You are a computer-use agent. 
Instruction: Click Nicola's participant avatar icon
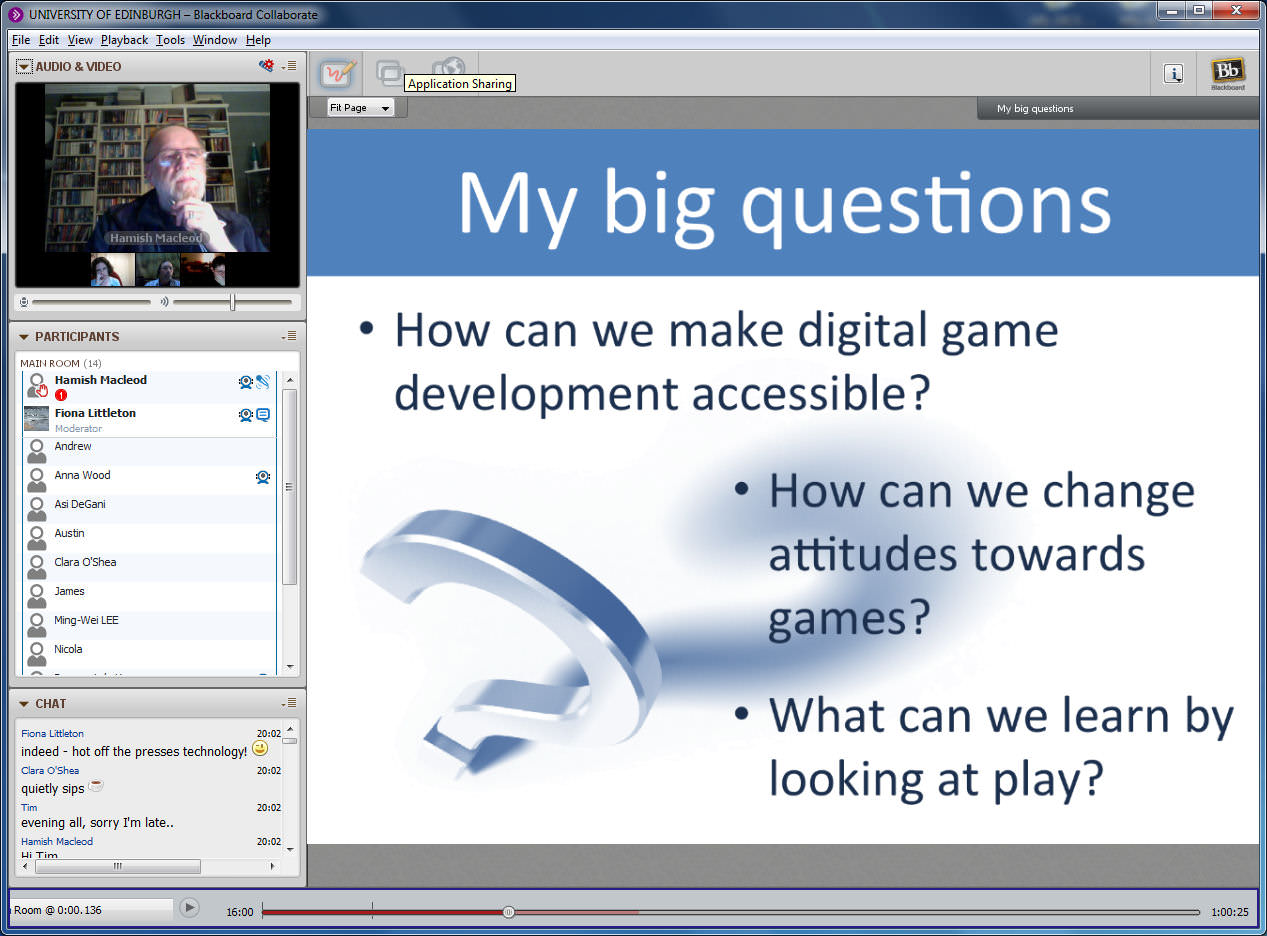pos(37,654)
